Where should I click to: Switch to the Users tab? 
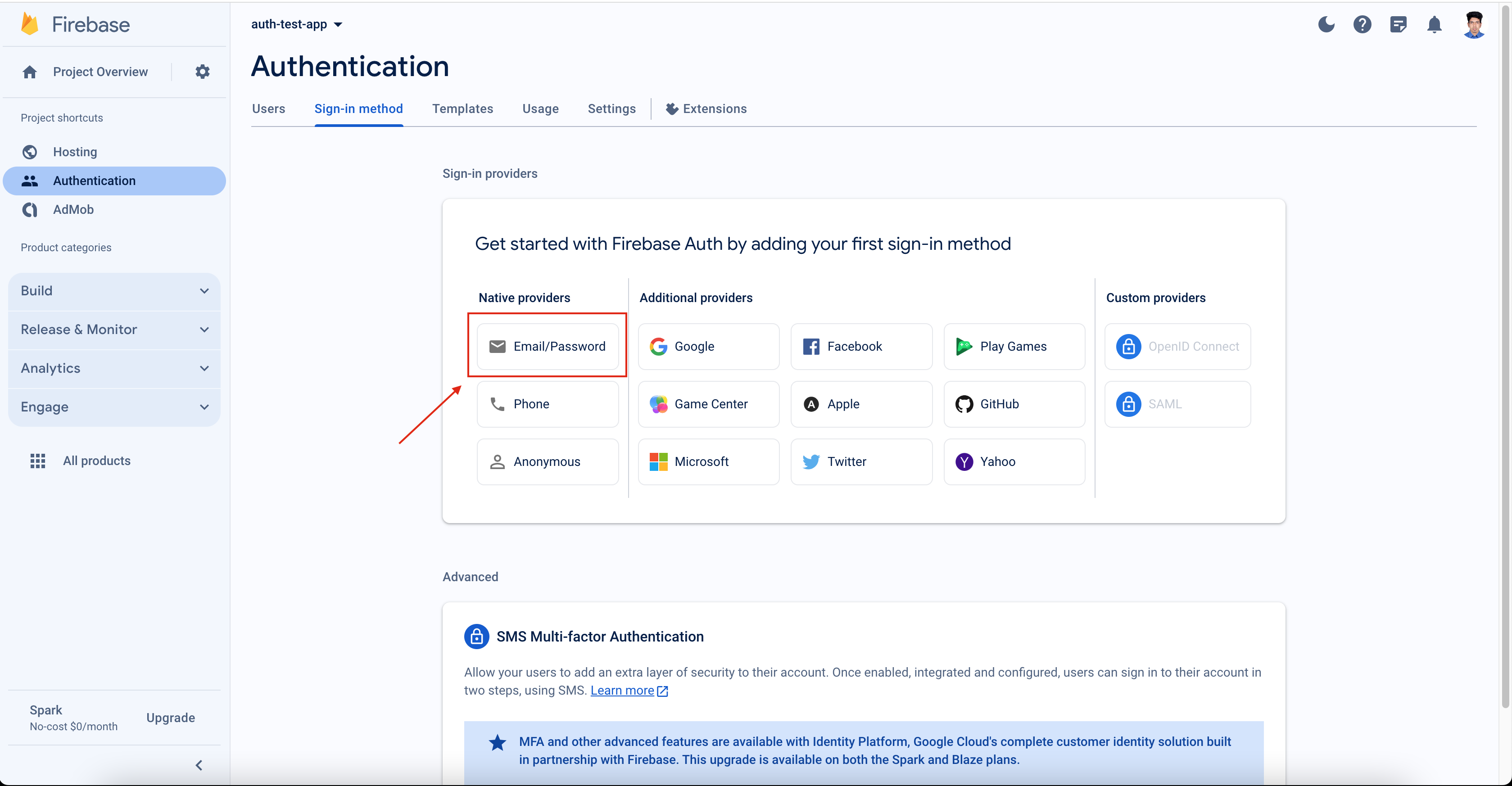tap(268, 108)
